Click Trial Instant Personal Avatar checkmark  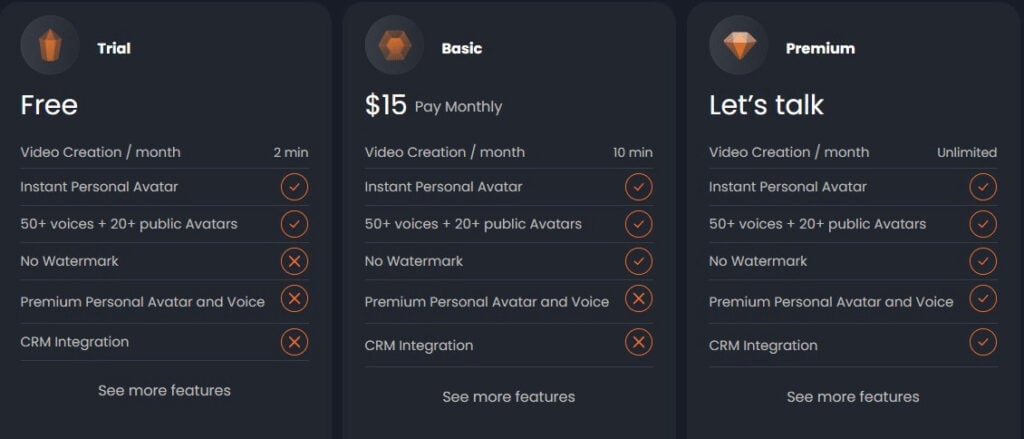[x=295, y=187]
